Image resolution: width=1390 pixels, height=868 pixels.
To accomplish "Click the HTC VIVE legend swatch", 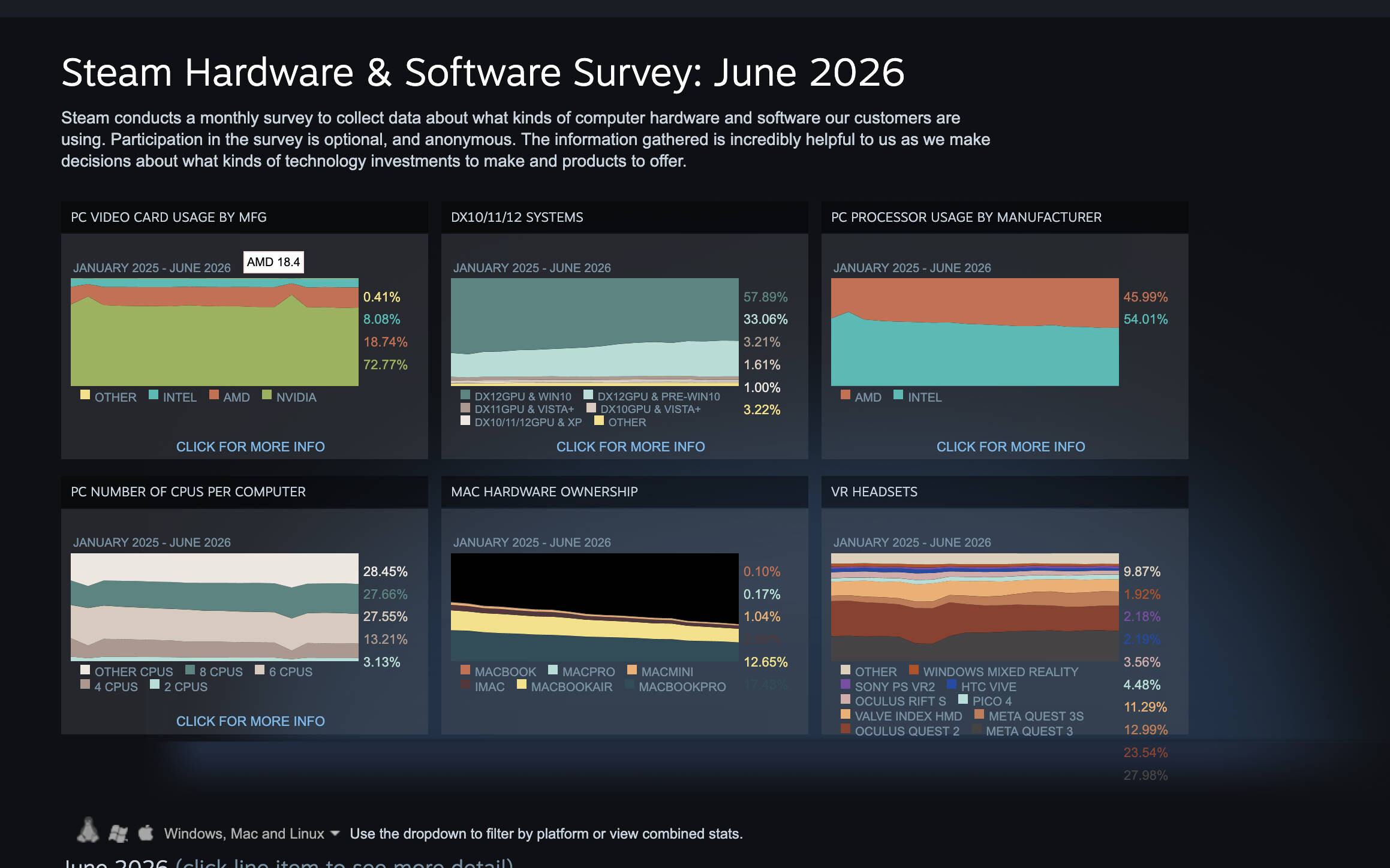I will (952, 684).
